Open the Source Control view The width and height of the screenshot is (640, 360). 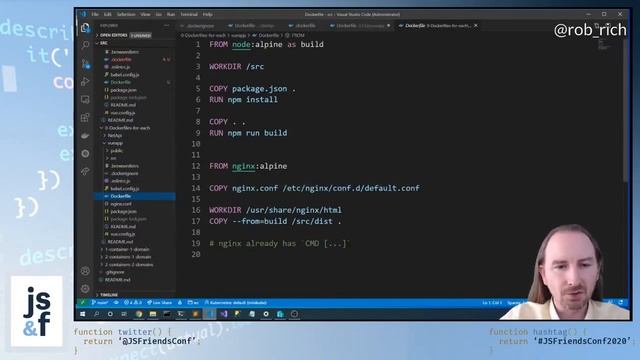85,63
